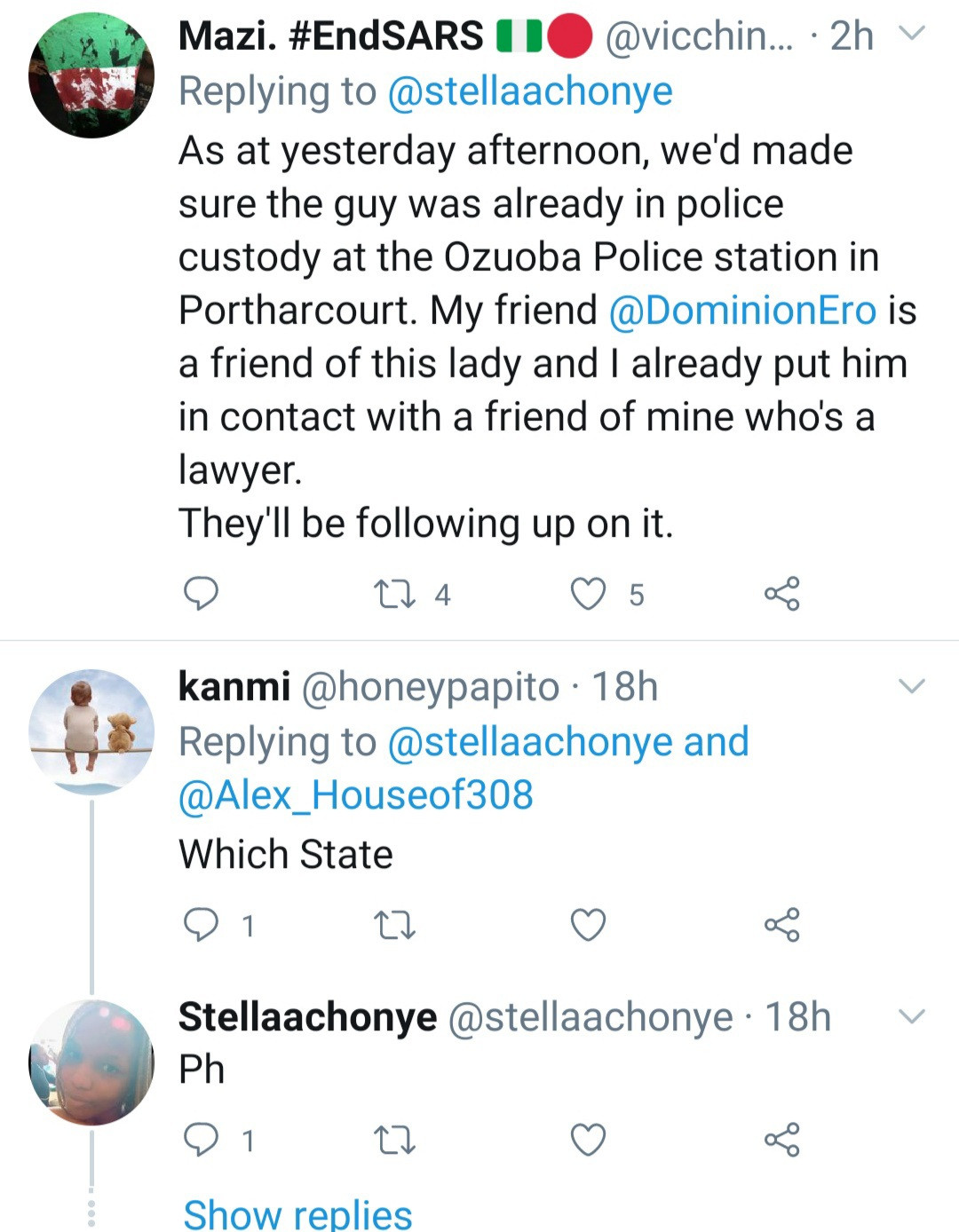959x1232 pixels.
Task: Open the @Alex_Houseof308 mention
Action: [x=355, y=794]
